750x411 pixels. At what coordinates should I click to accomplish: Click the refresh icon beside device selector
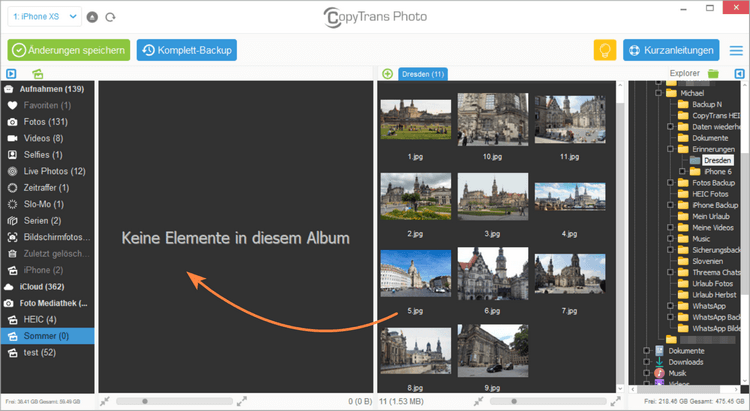tap(110, 17)
